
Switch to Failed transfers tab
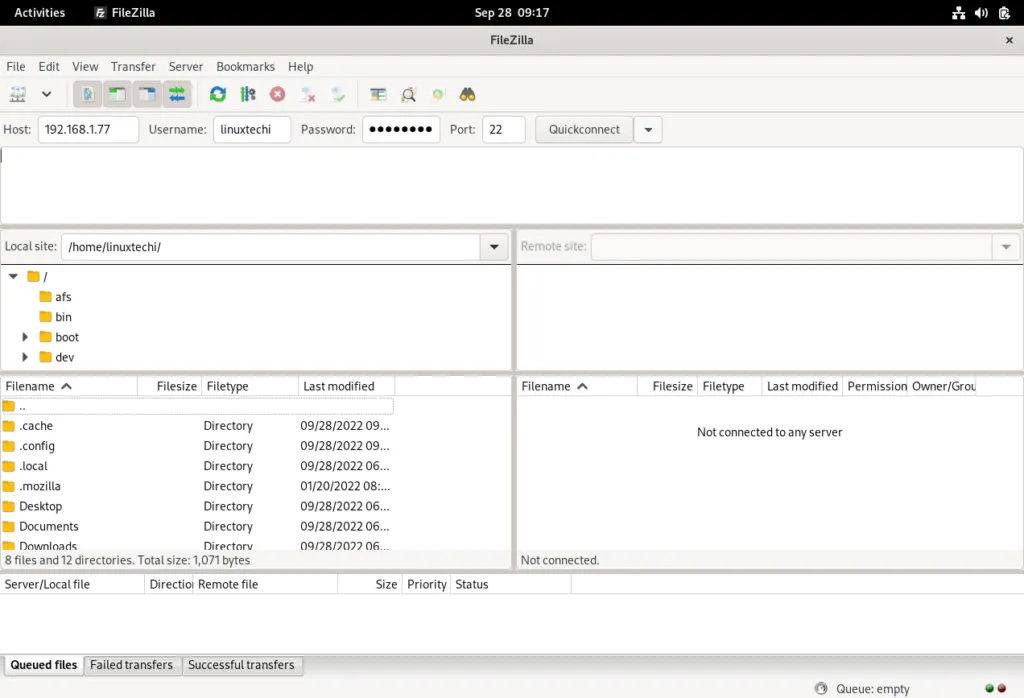131,665
